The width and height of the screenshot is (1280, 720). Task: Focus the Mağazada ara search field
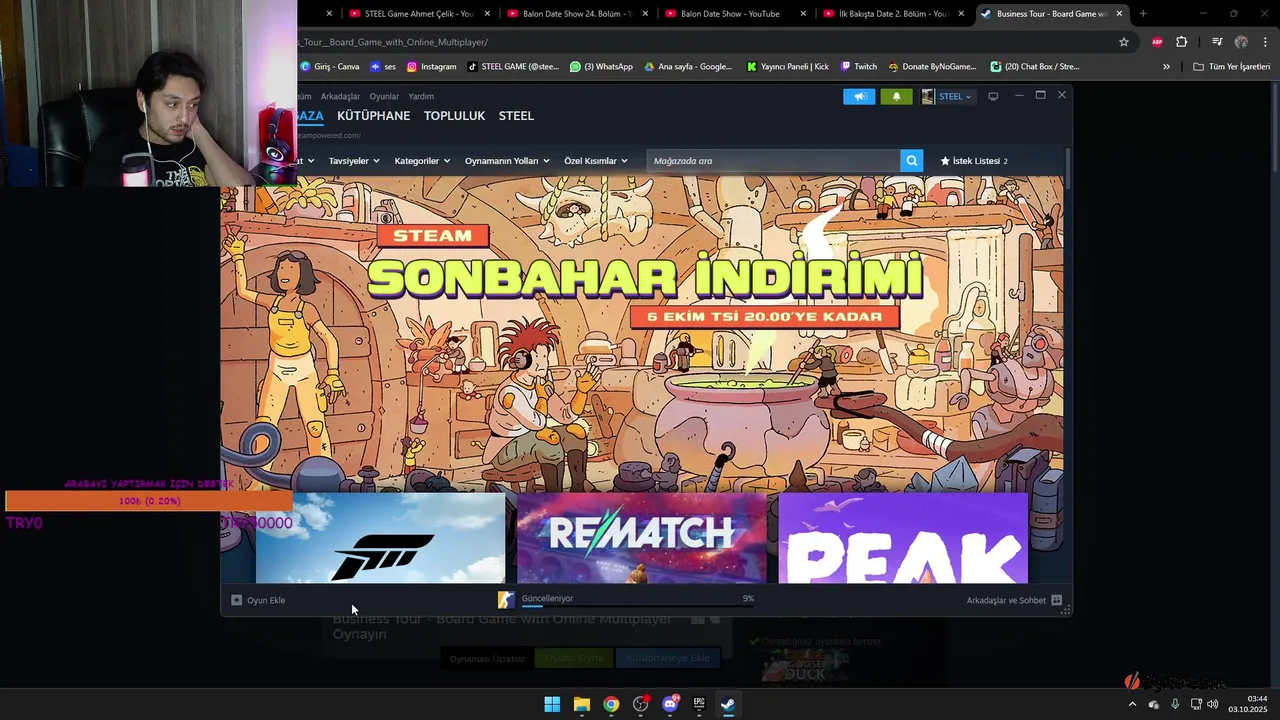(773, 161)
